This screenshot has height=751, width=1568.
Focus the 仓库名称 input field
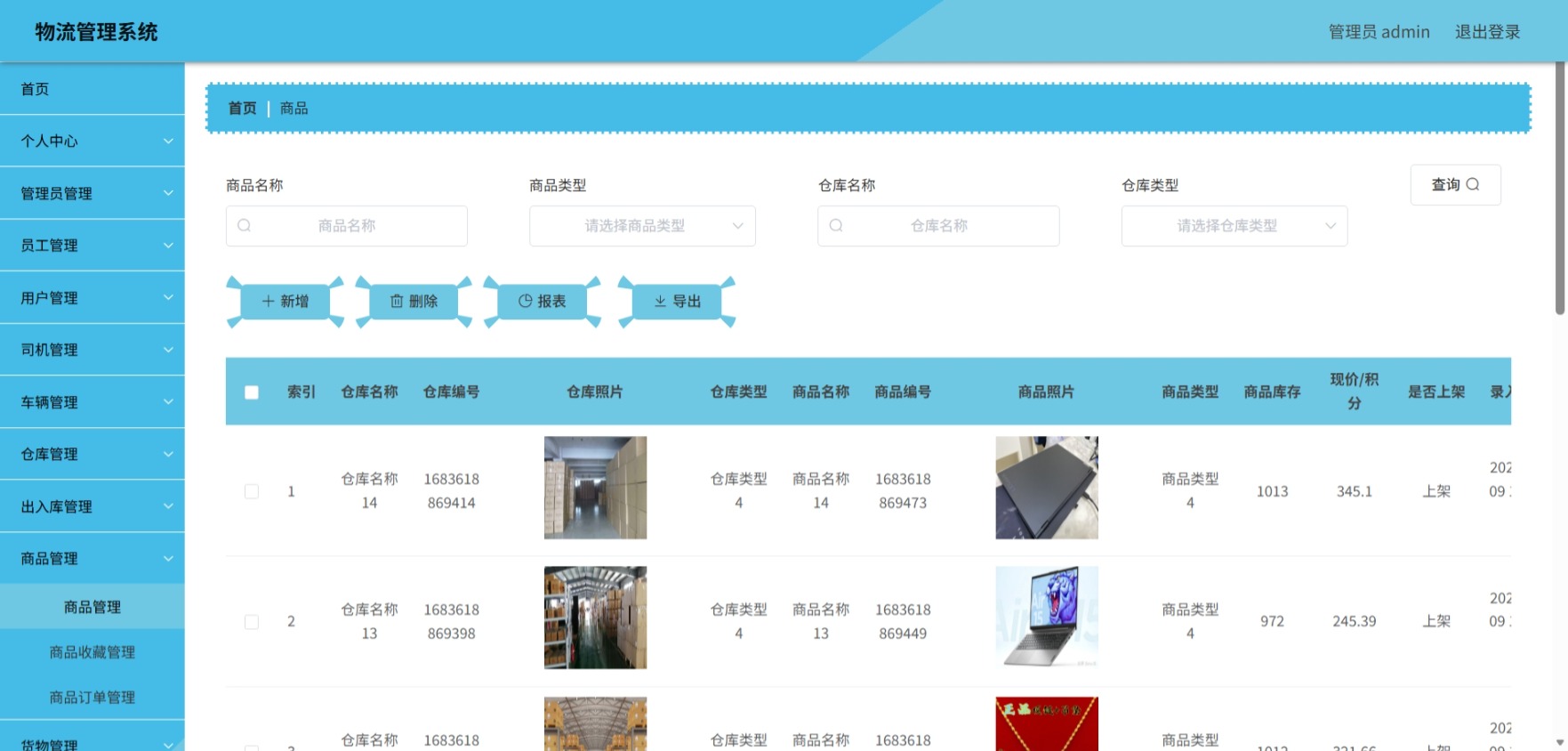tap(938, 226)
